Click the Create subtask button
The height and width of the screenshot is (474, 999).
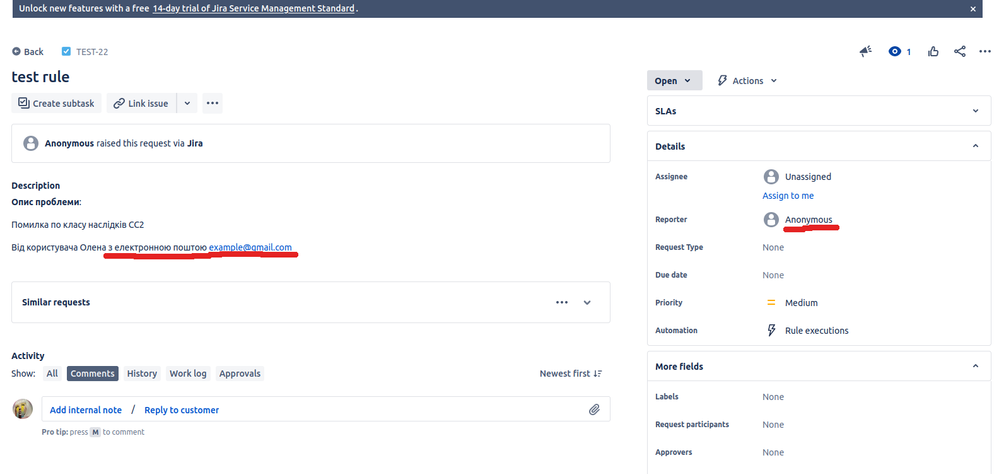(56, 103)
